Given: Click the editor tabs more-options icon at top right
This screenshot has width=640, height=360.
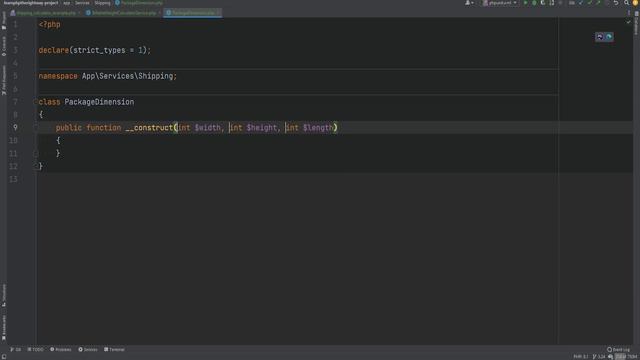Looking at the screenshot, I should [x=629, y=13].
